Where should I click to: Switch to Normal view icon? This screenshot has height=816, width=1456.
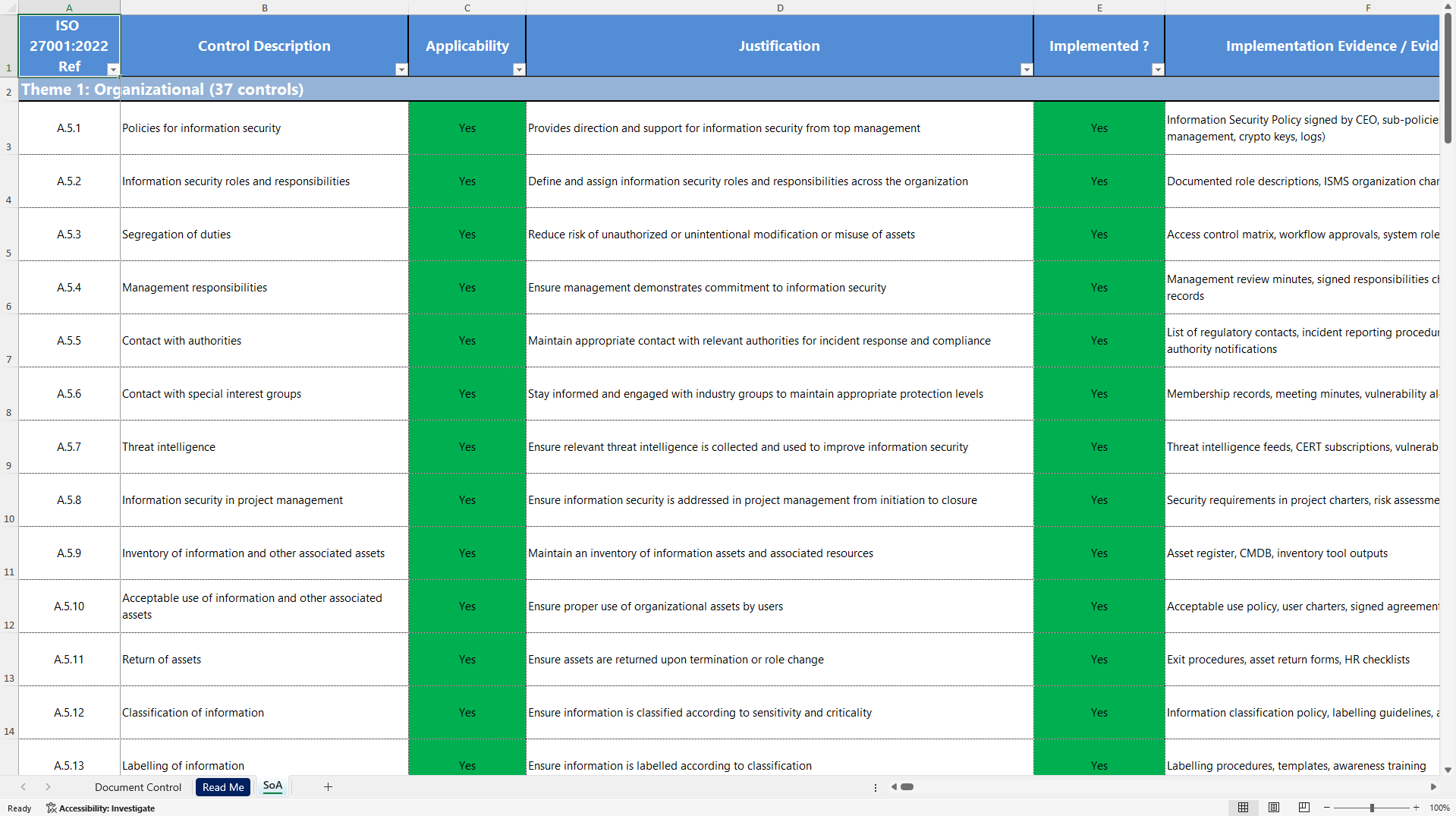pos(1243,808)
